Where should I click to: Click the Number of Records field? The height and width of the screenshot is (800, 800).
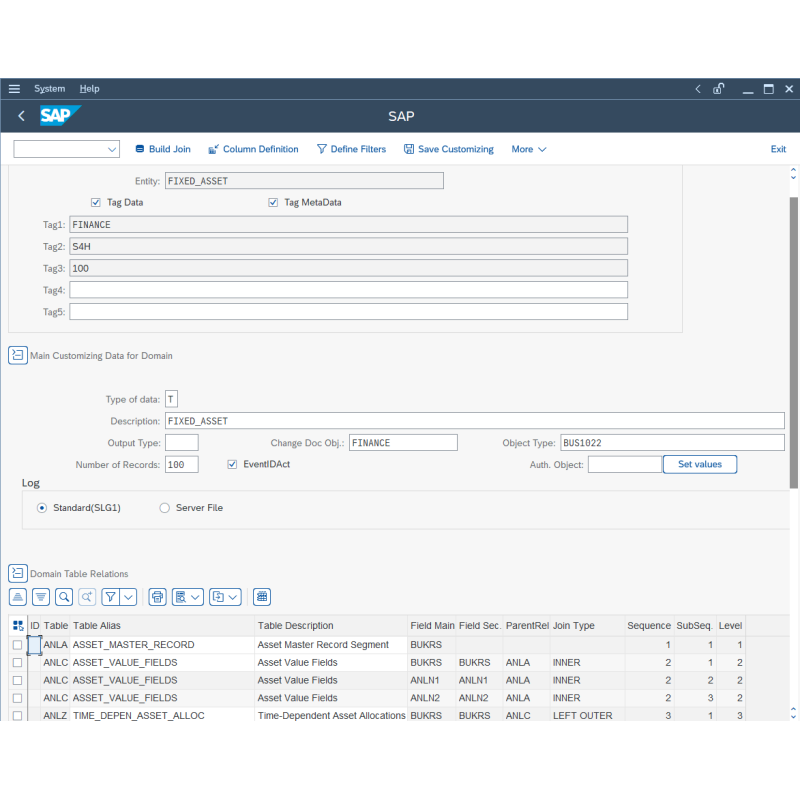(x=182, y=464)
